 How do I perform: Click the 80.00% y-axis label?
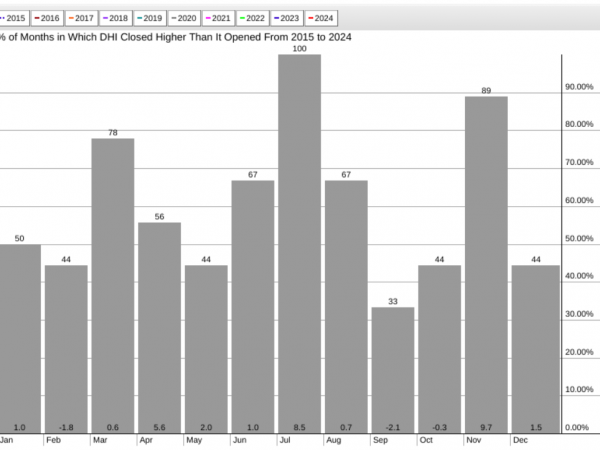pyautogui.click(x=579, y=124)
